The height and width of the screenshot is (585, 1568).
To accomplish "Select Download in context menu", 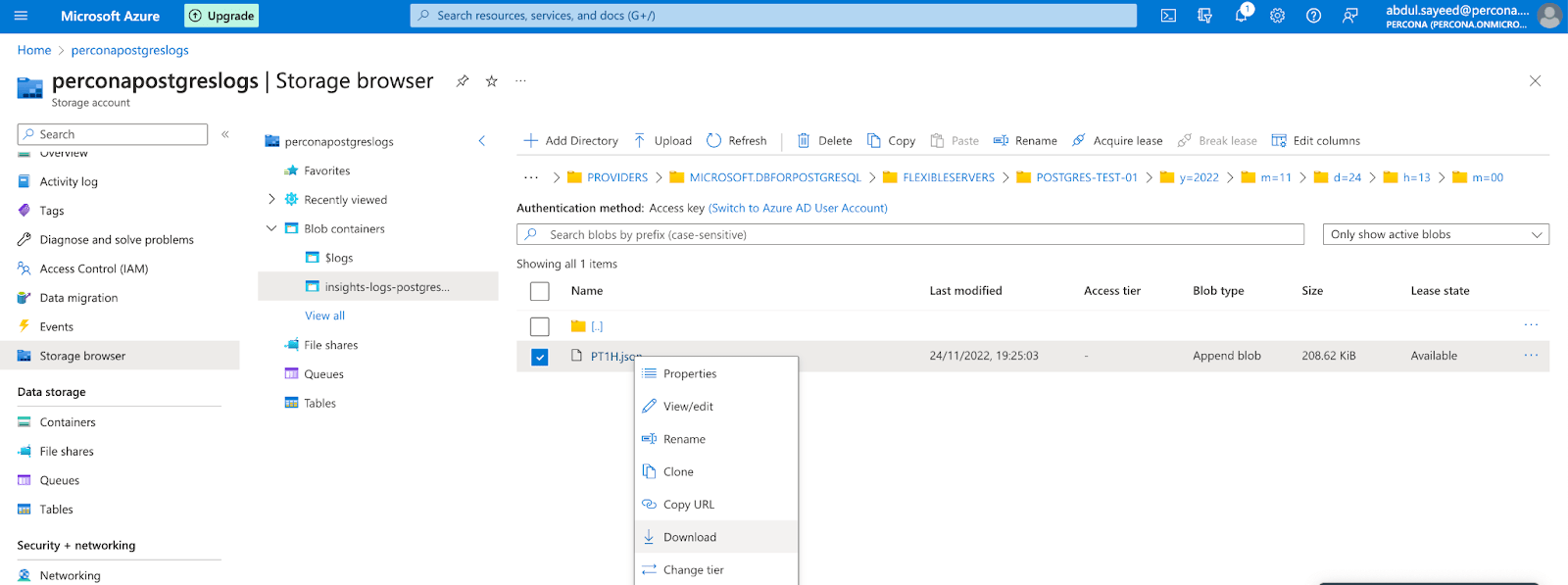I will click(716, 537).
